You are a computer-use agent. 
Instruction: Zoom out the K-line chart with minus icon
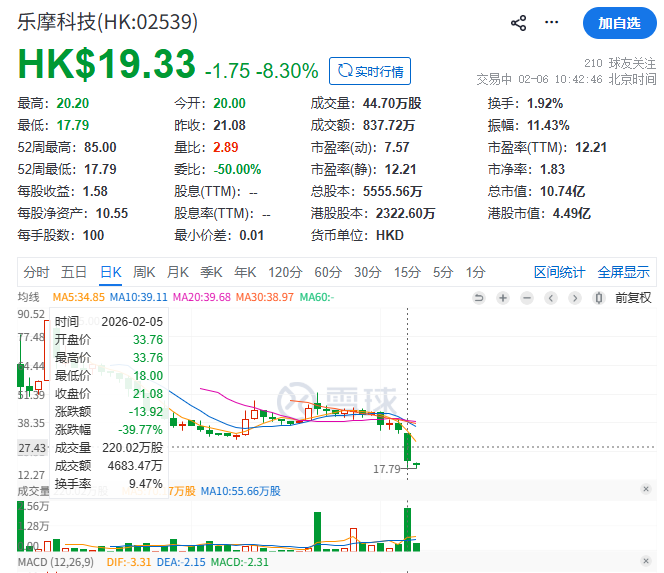pos(526,297)
